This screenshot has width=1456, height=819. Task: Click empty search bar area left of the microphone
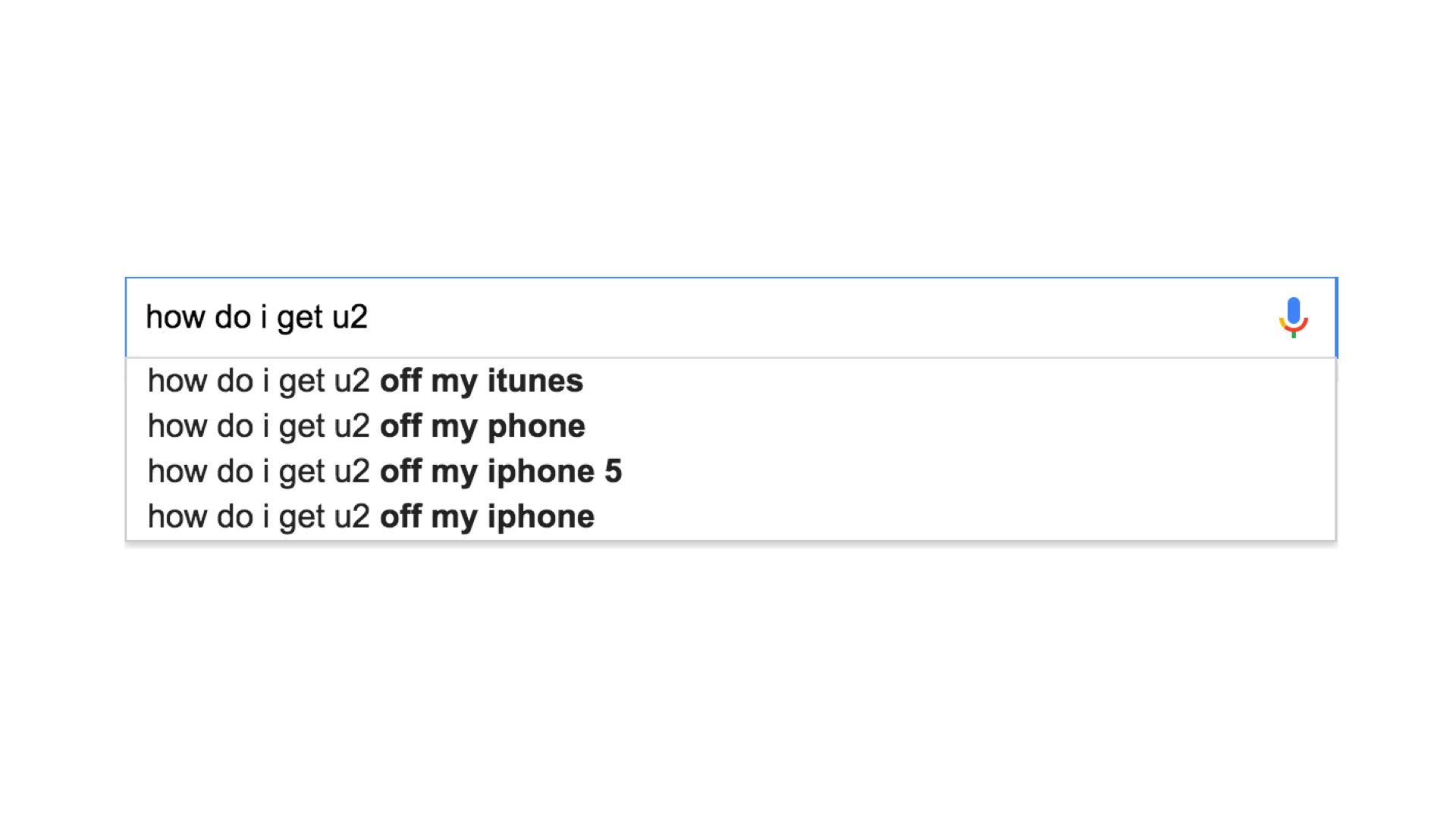tap(819, 317)
